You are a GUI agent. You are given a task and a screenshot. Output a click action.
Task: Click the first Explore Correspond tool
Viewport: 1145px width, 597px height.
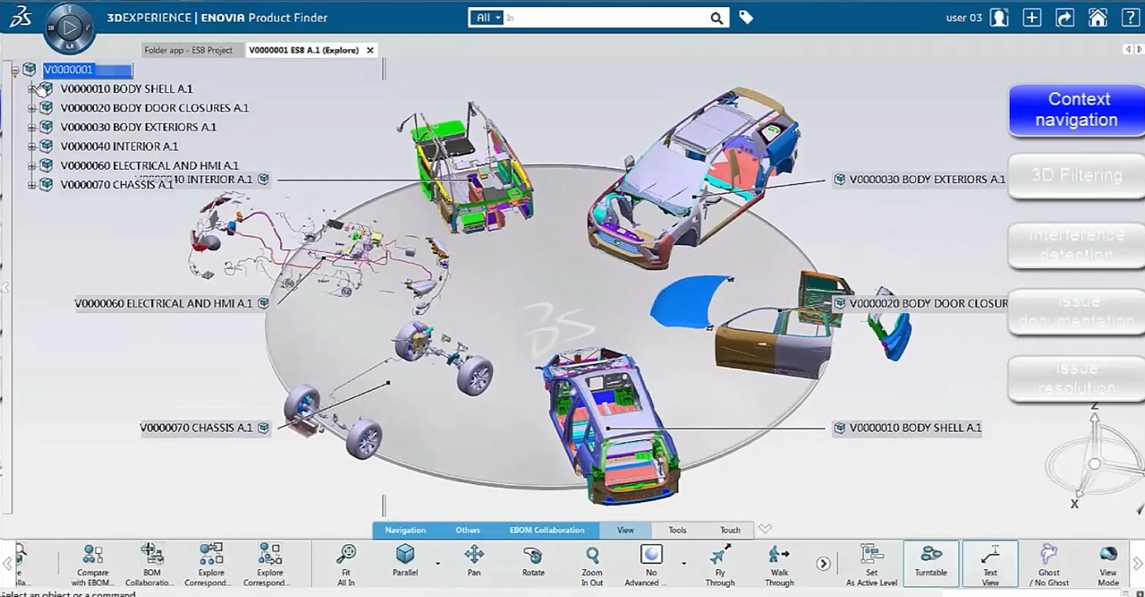point(211,564)
